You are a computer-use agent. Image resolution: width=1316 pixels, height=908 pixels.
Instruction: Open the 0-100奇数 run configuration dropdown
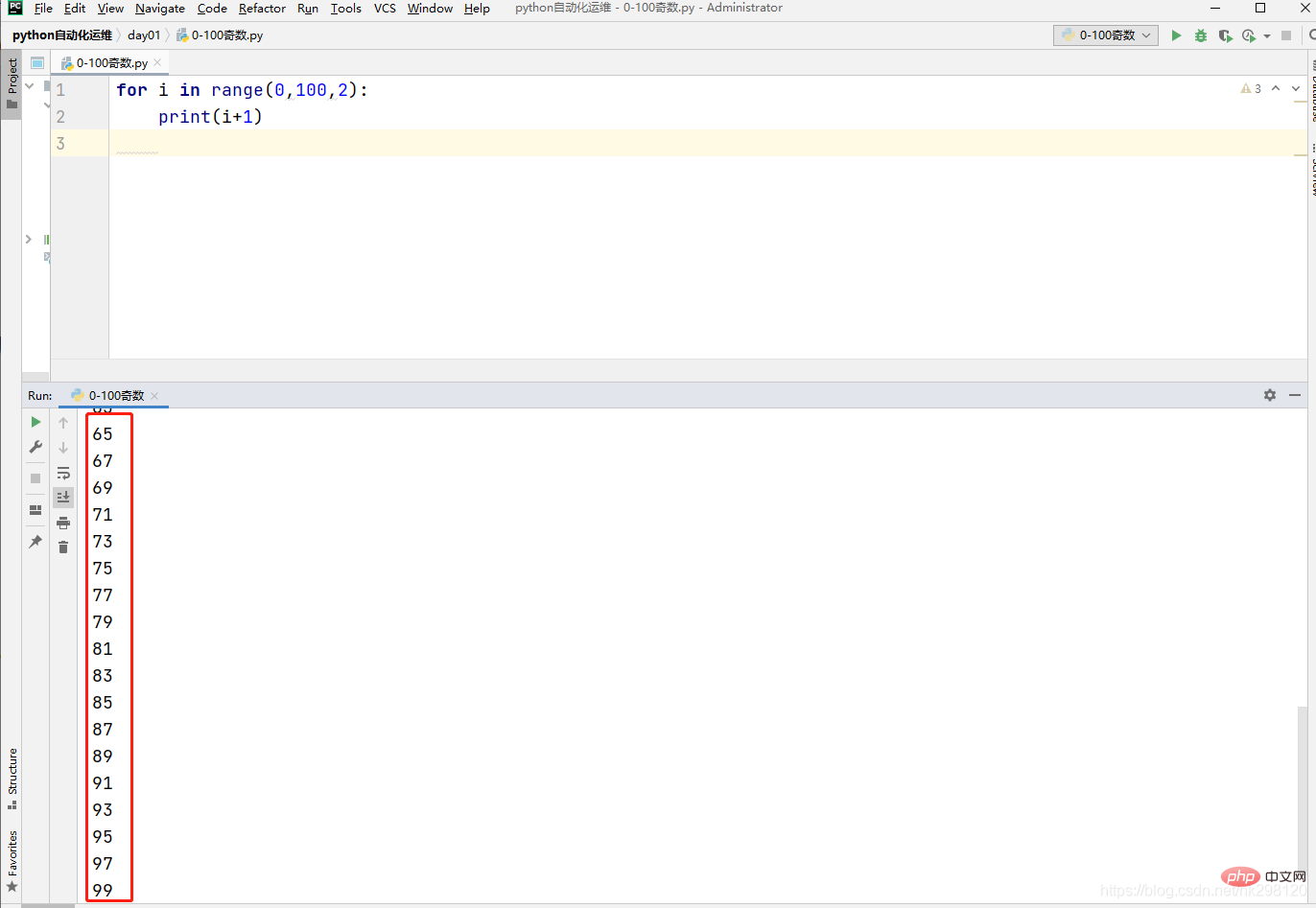(1106, 35)
